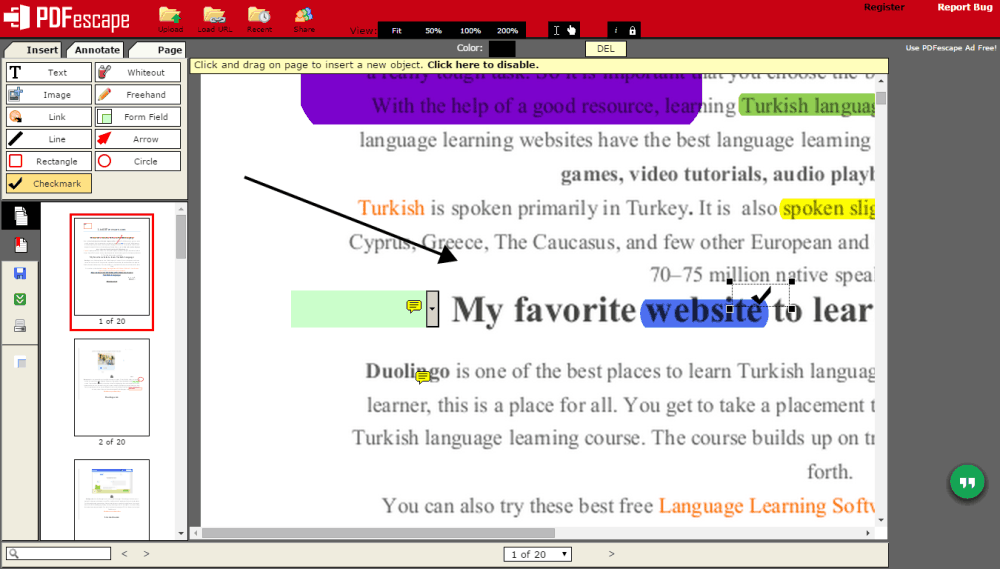Viewport: 1000px width, 569px height.
Task: Open the green chat support bubble
Action: pyautogui.click(x=967, y=482)
